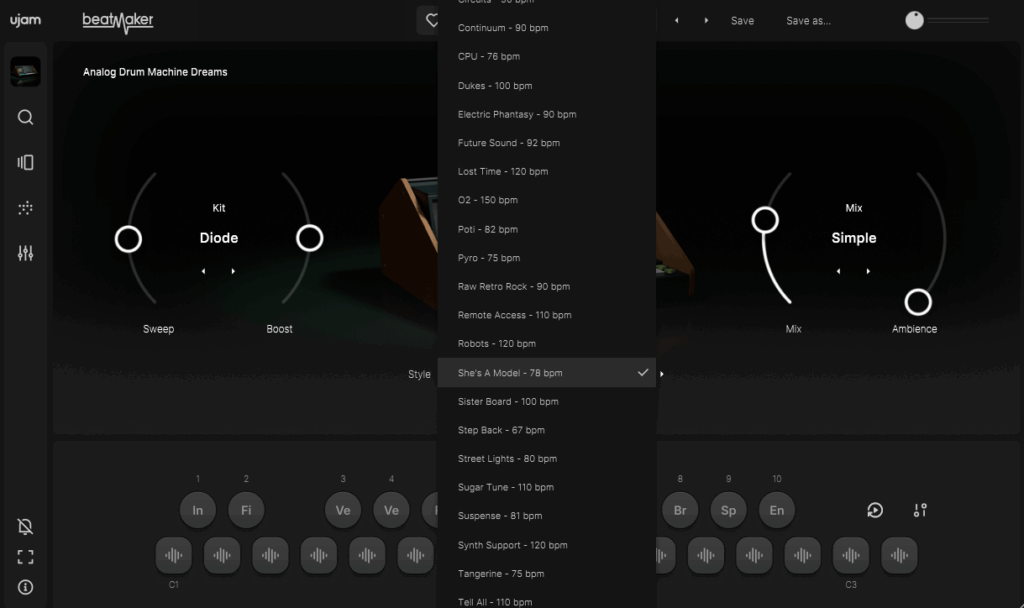Image resolution: width=1024 pixels, height=608 pixels.
Task: Trigger the waveform pad labeled C1
Action: tap(174, 555)
